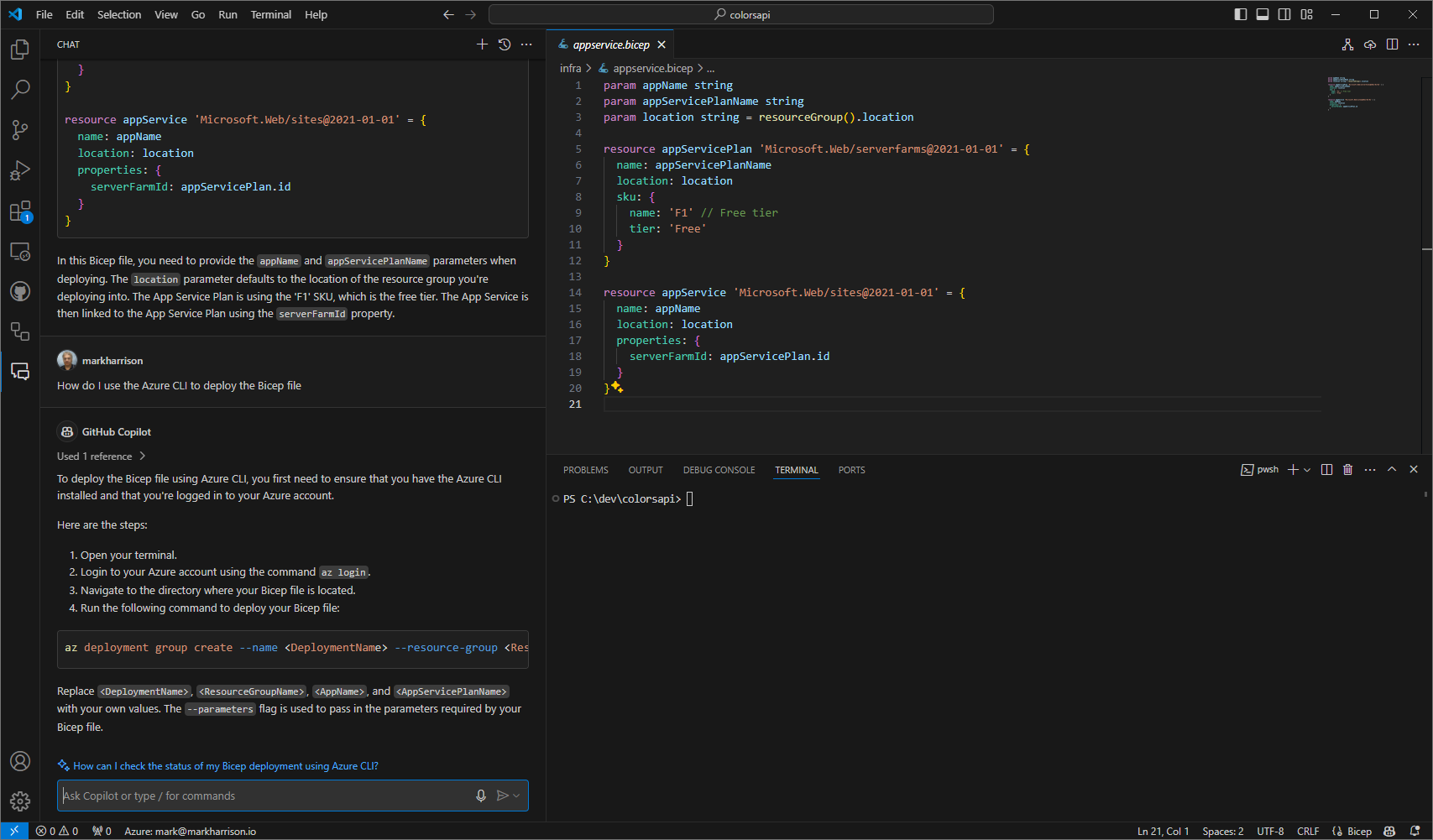Toggle the secondary side bar layout
This screenshot has width=1433, height=840.
(1284, 14)
